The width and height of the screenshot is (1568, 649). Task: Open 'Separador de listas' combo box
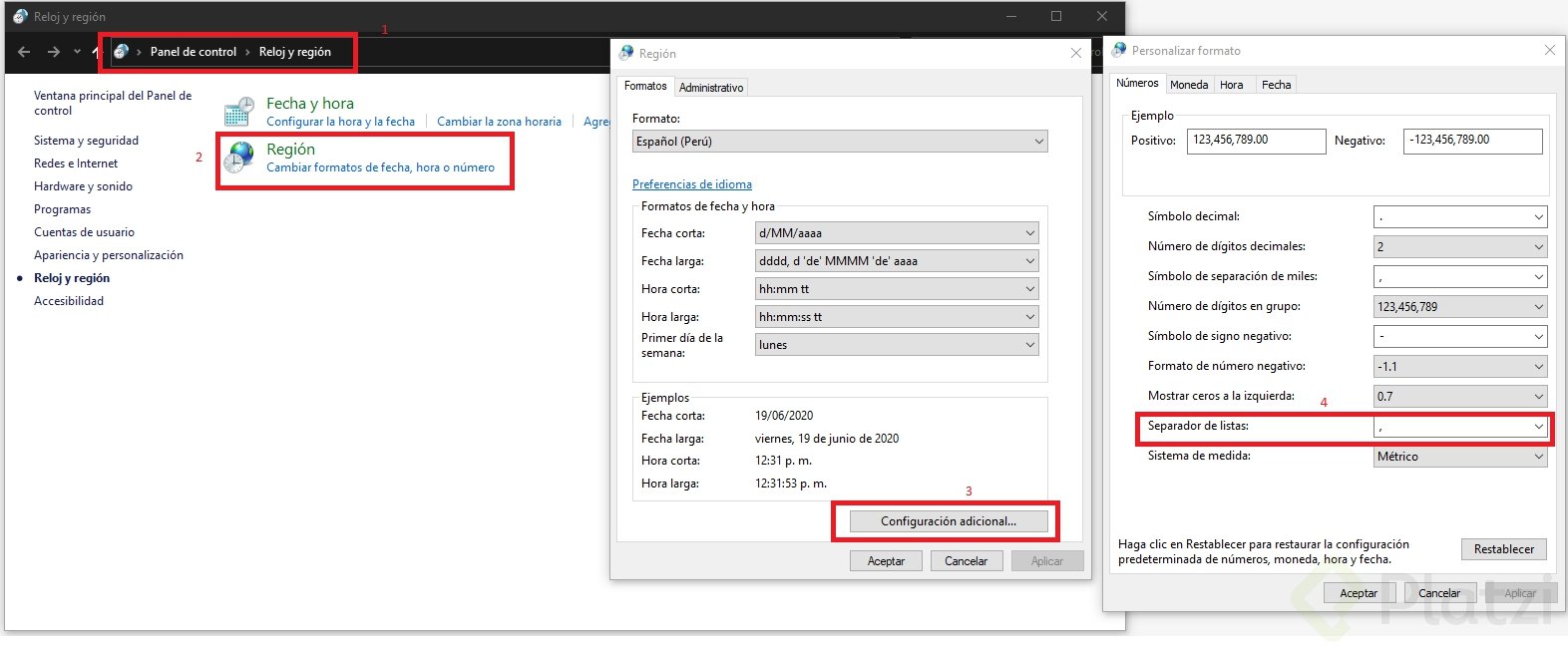point(1460,426)
